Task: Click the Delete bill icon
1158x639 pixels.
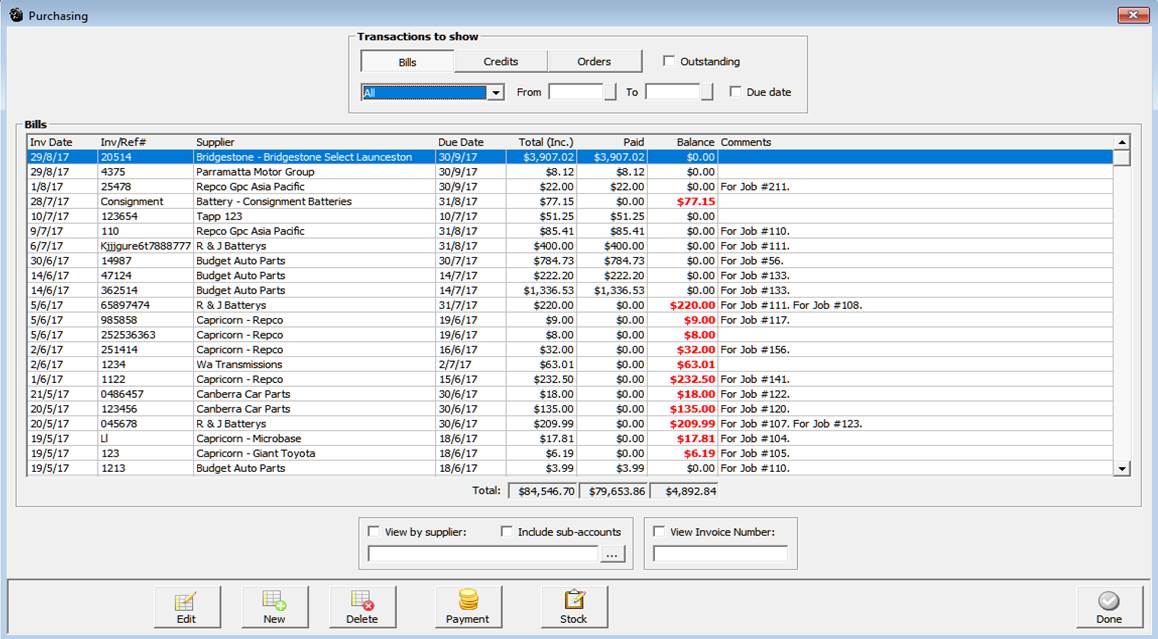Action: coord(362,607)
